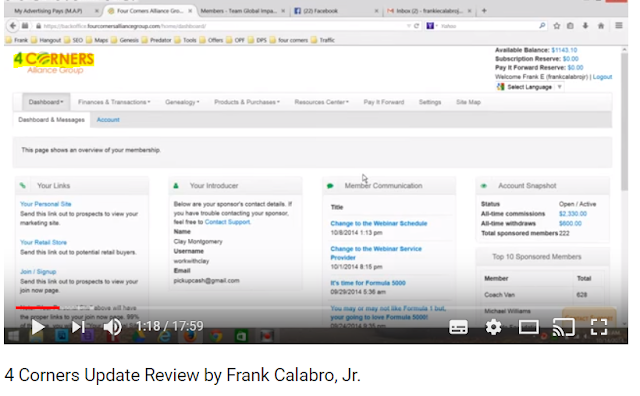Open the SEO bookmark folder

[x=73, y=40]
